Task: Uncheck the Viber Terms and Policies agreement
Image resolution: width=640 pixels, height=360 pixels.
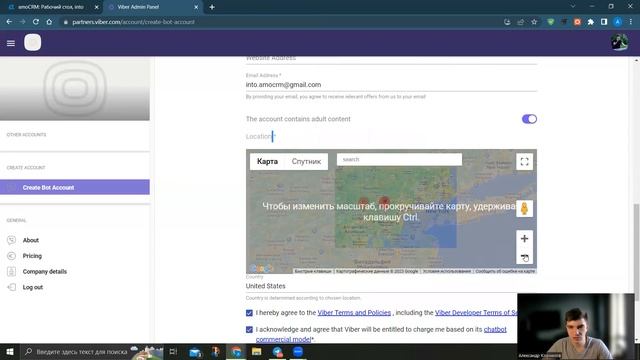Action: 249,313
